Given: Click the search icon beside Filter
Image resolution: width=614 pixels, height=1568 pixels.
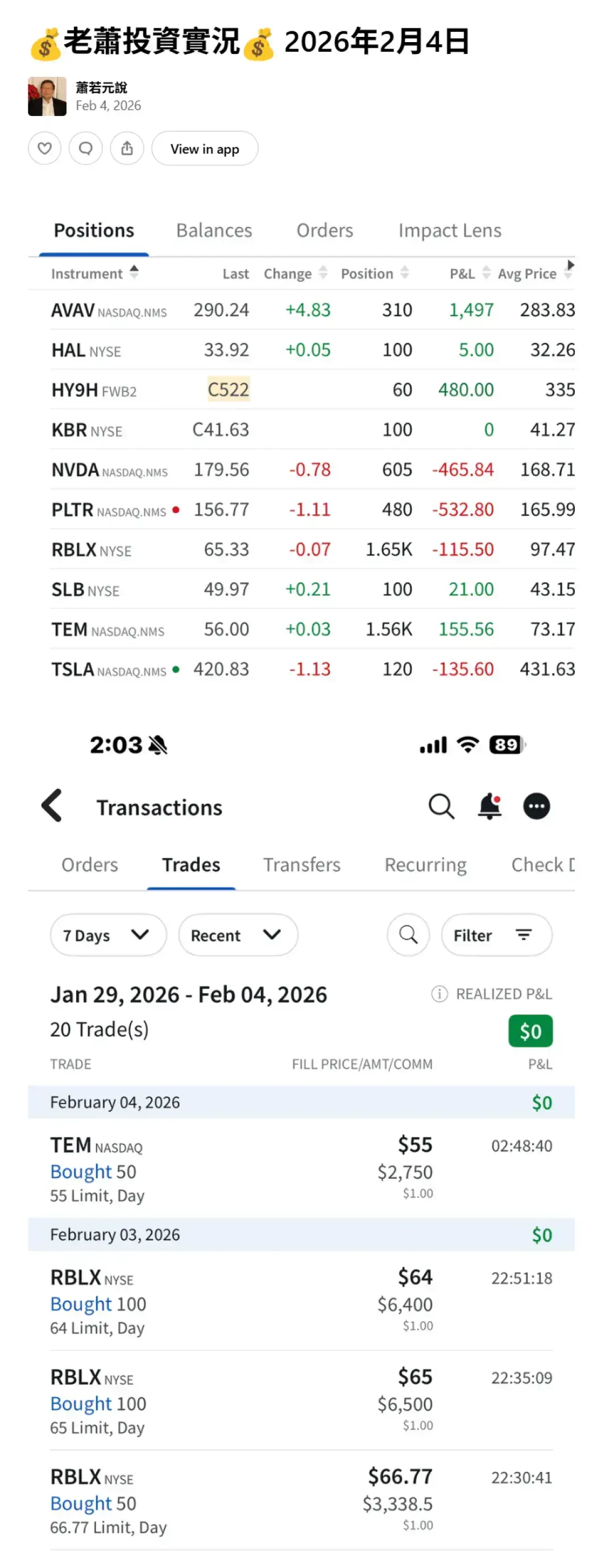Looking at the screenshot, I should pyautogui.click(x=408, y=934).
